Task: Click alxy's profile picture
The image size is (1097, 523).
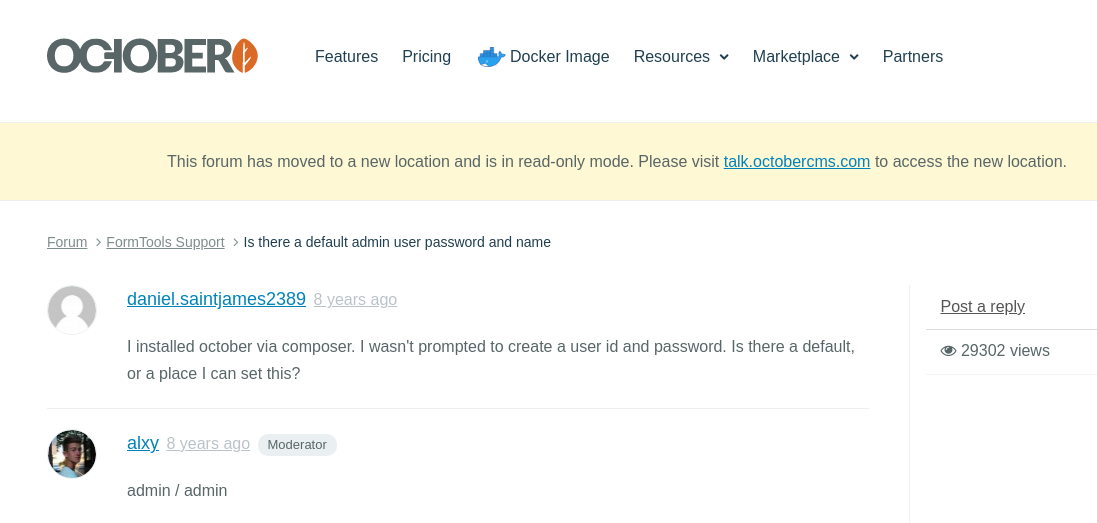Action: tap(72, 454)
